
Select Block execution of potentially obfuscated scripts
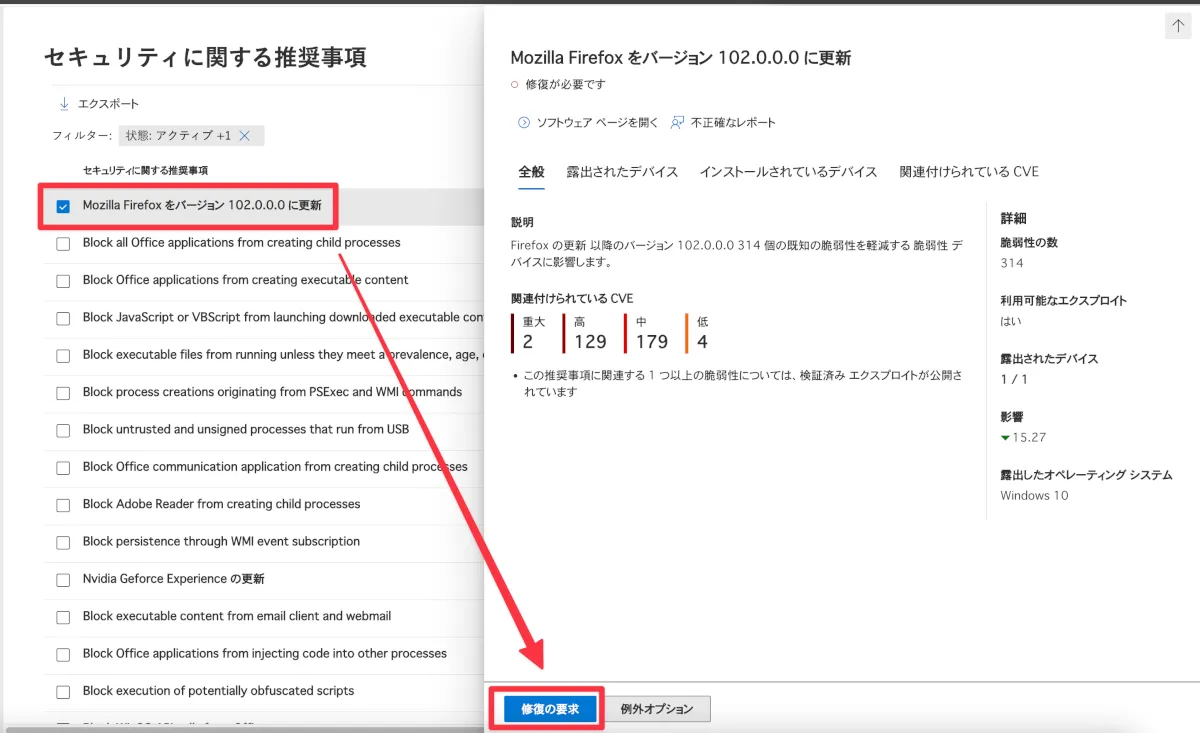click(218, 691)
